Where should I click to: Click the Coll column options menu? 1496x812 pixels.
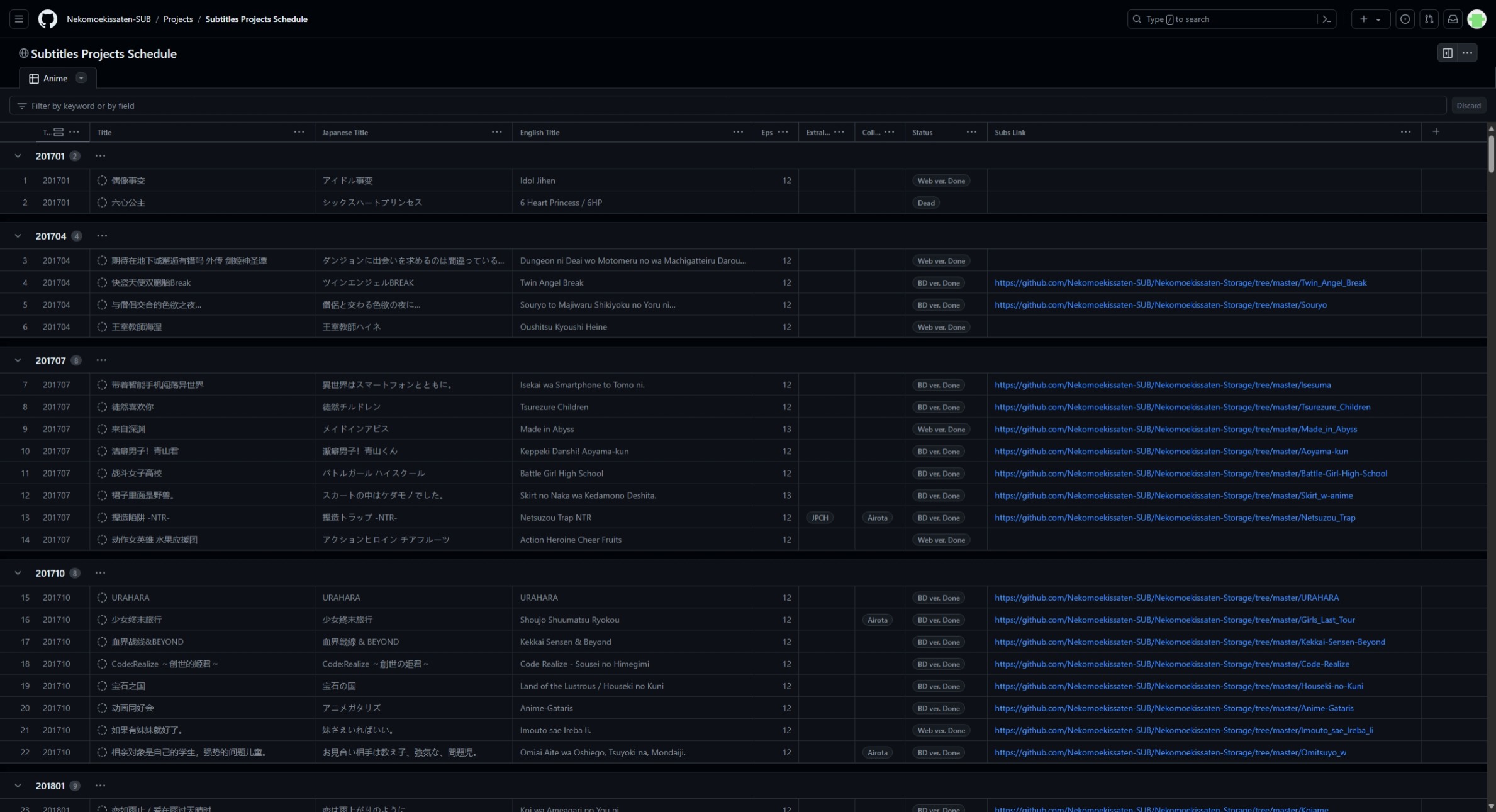pyautogui.click(x=889, y=132)
